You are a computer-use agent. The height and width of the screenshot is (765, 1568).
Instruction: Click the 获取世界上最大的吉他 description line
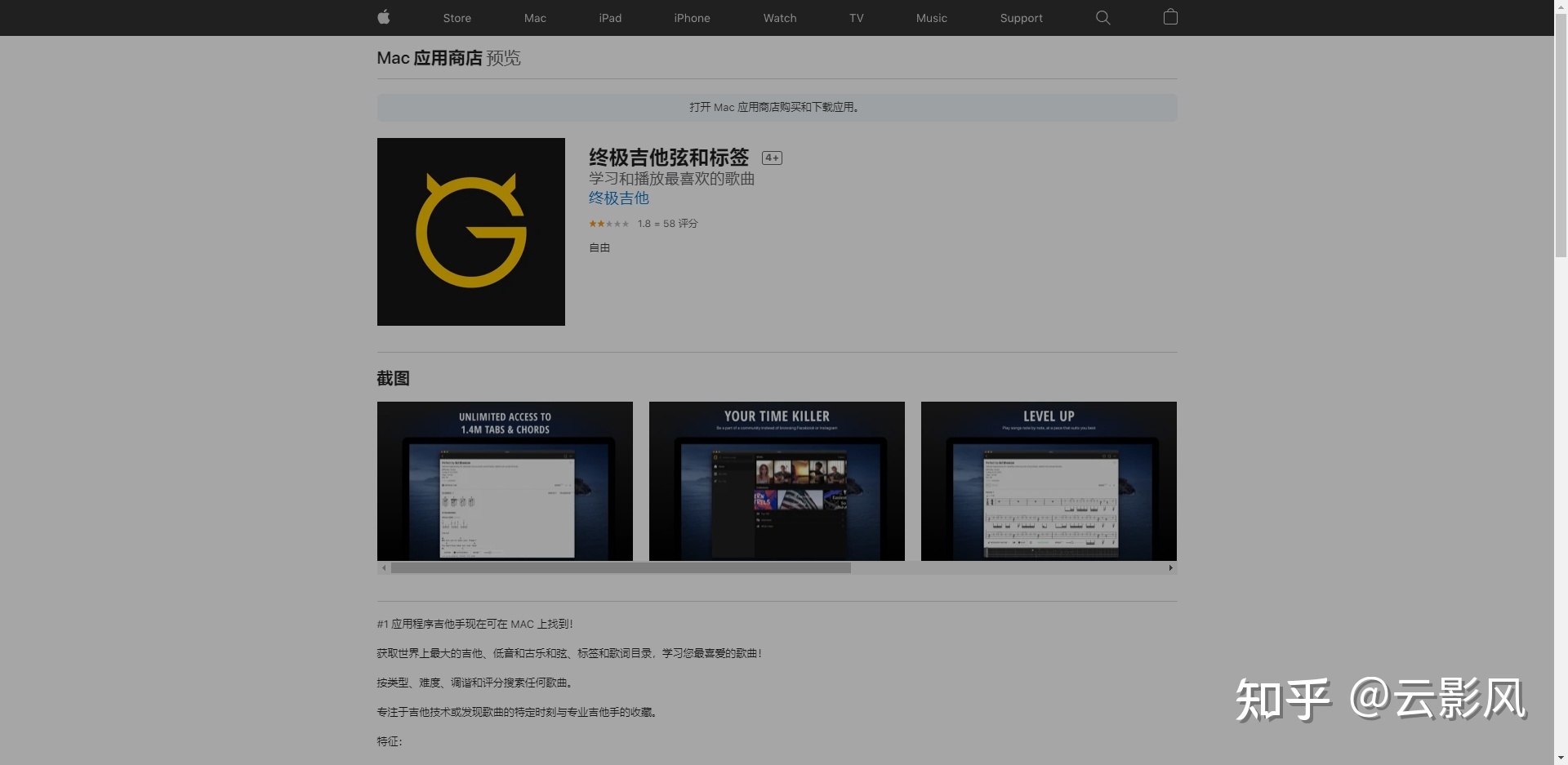click(569, 653)
